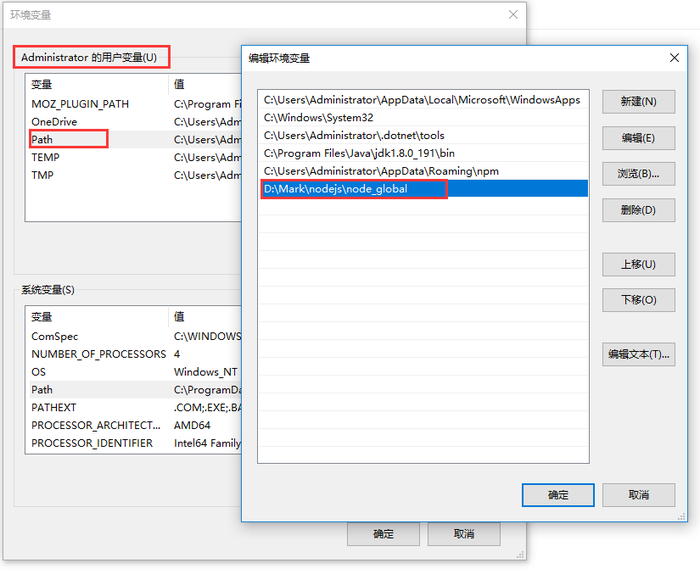Click 取消 in the 环境变量 window
700x574 pixels.
(464, 534)
